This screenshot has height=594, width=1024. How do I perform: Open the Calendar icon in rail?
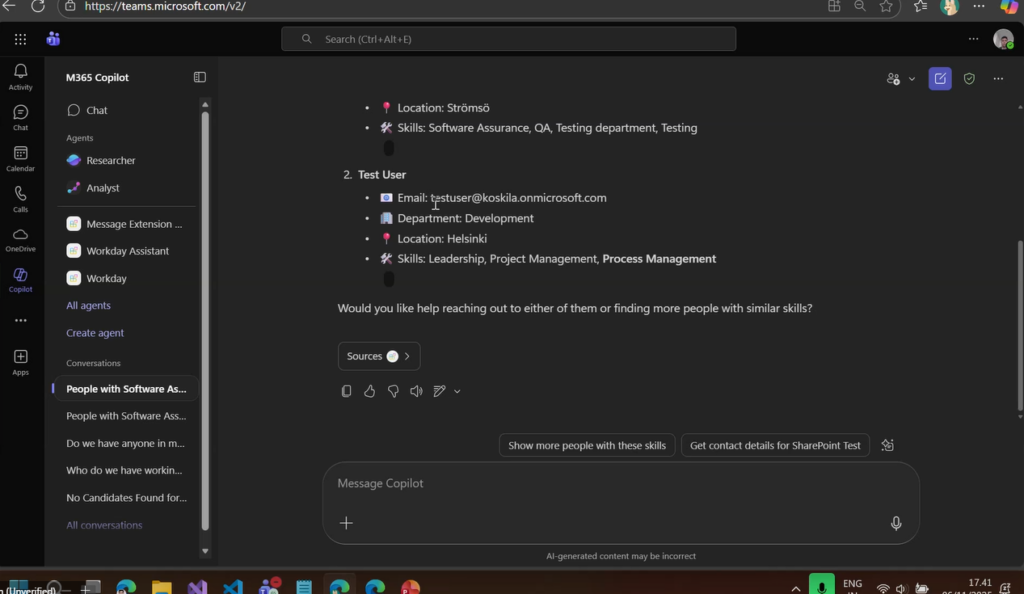[x=20, y=159]
